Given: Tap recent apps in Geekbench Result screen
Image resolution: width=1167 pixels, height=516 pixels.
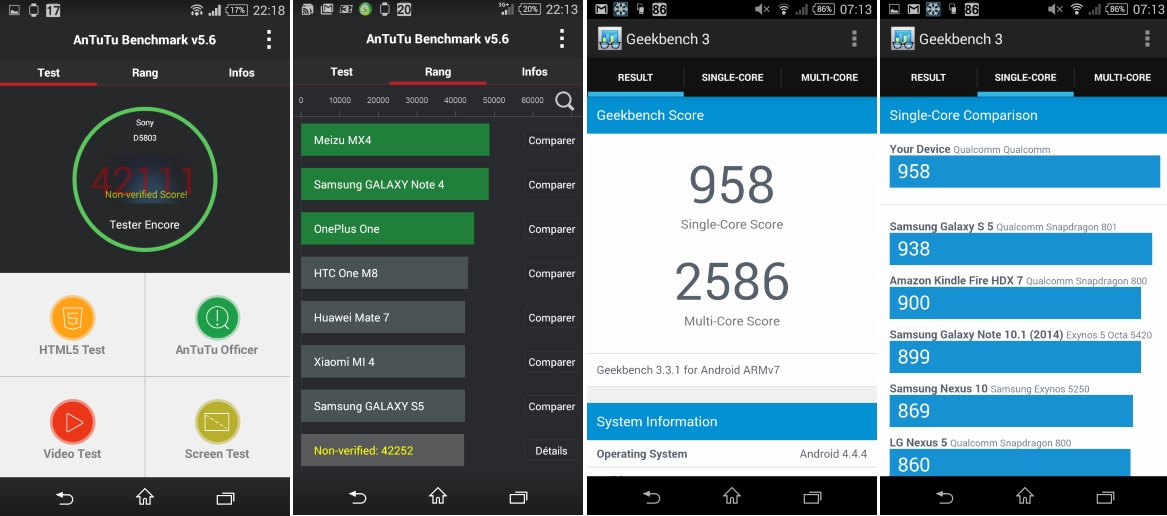Looking at the screenshot, I should click(x=812, y=497).
